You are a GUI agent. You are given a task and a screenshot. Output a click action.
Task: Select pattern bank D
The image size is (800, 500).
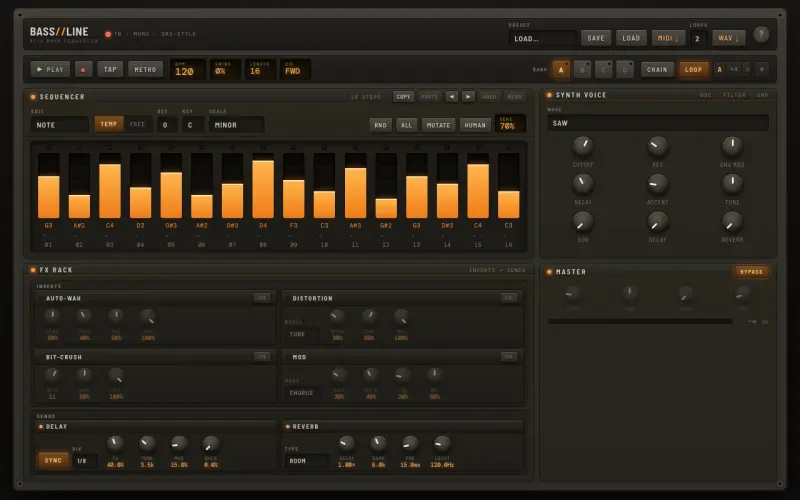[624, 70]
